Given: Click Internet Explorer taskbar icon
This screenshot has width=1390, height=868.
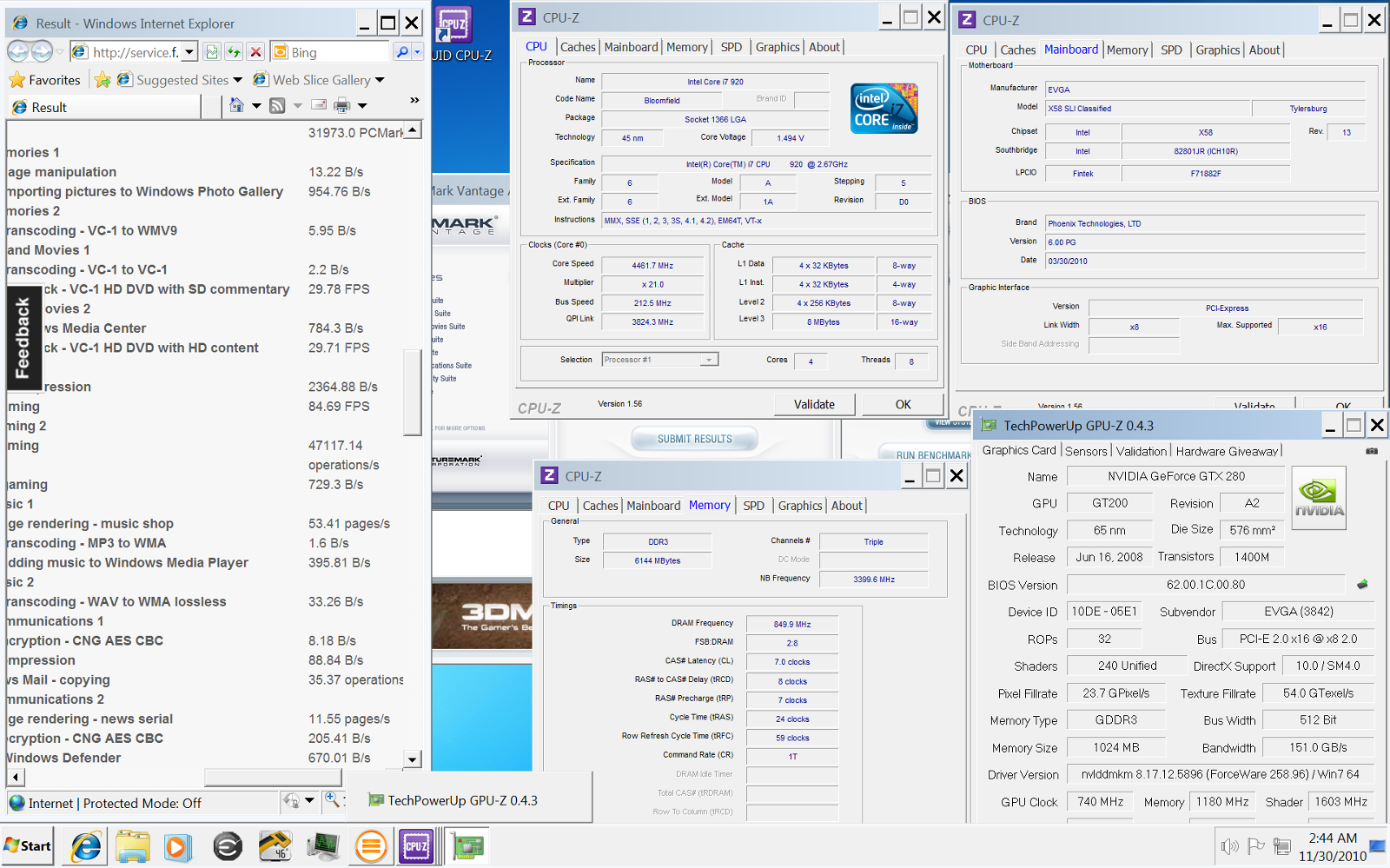Looking at the screenshot, I should [86, 846].
